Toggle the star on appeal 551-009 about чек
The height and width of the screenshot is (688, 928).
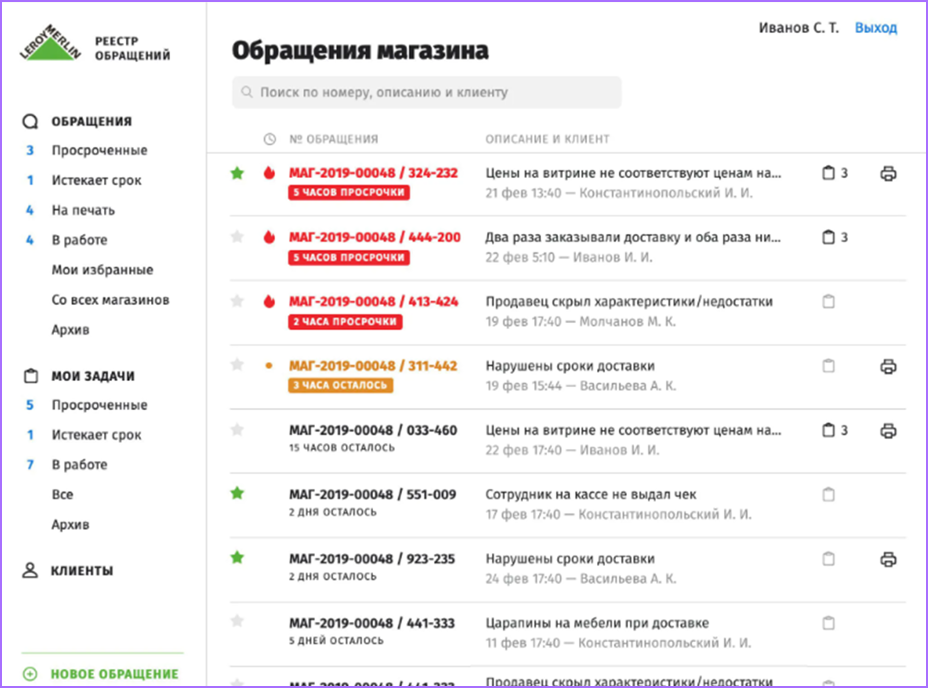click(x=237, y=494)
